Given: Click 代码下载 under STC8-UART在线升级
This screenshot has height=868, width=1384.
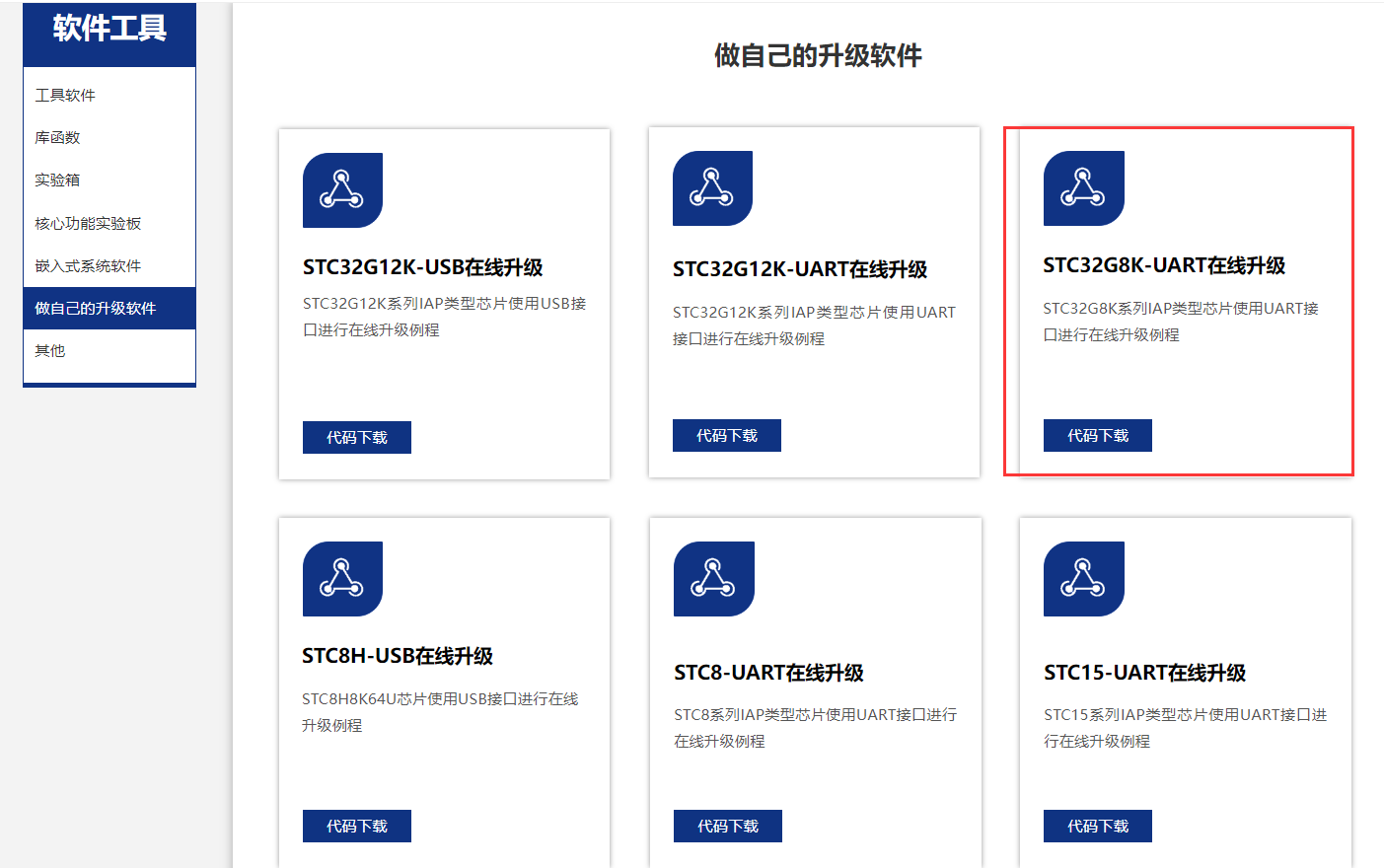Looking at the screenshot, I should 728,826.
